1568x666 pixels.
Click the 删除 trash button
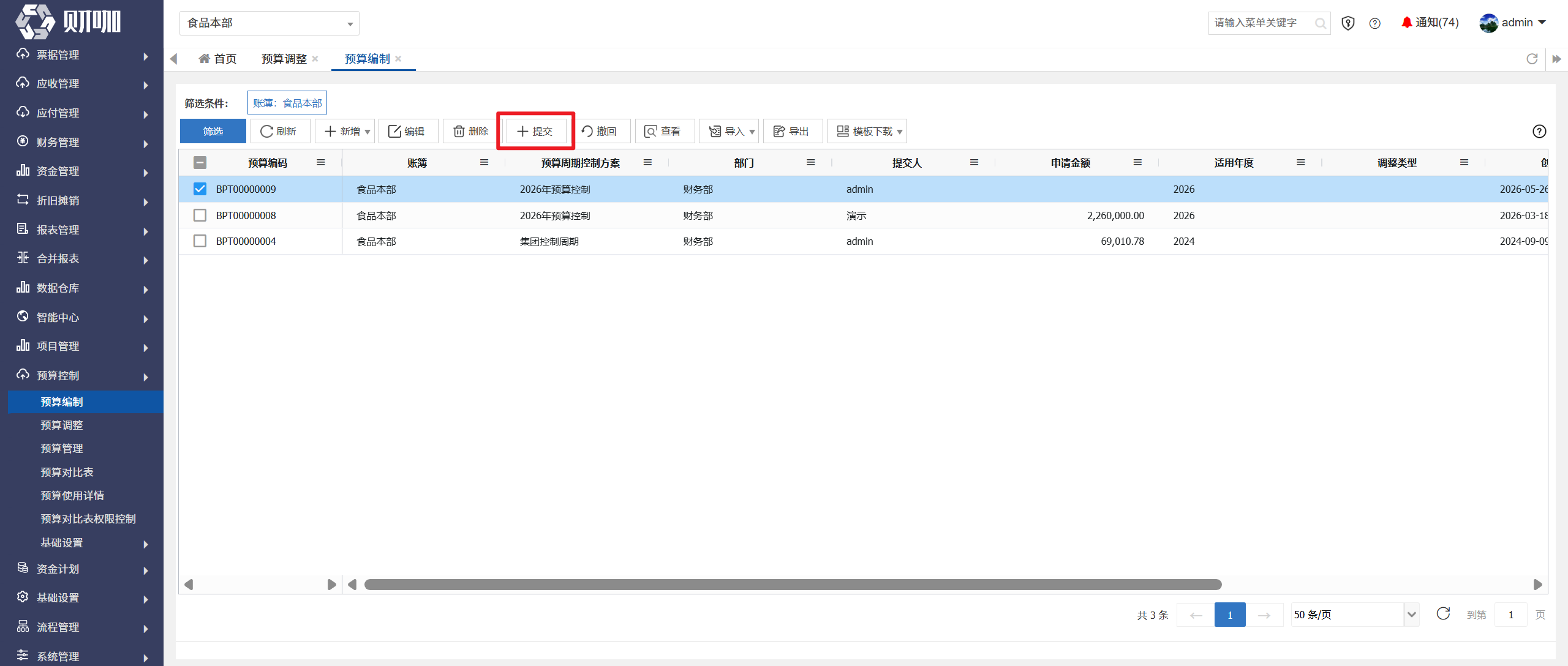coord(470,131)
